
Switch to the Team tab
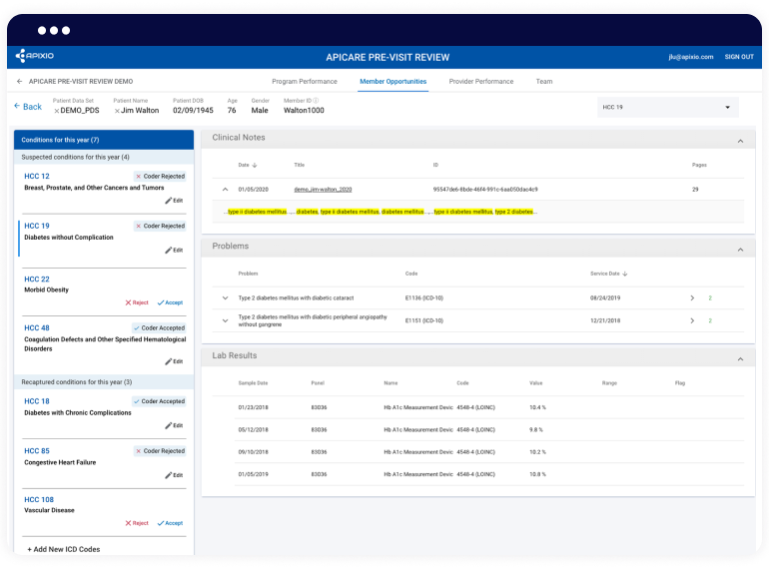(x=544, y=81)
